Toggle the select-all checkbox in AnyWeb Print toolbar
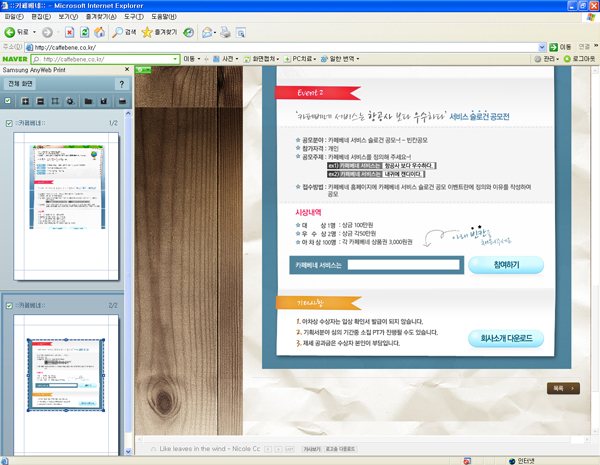 click(x=8, y=101)
